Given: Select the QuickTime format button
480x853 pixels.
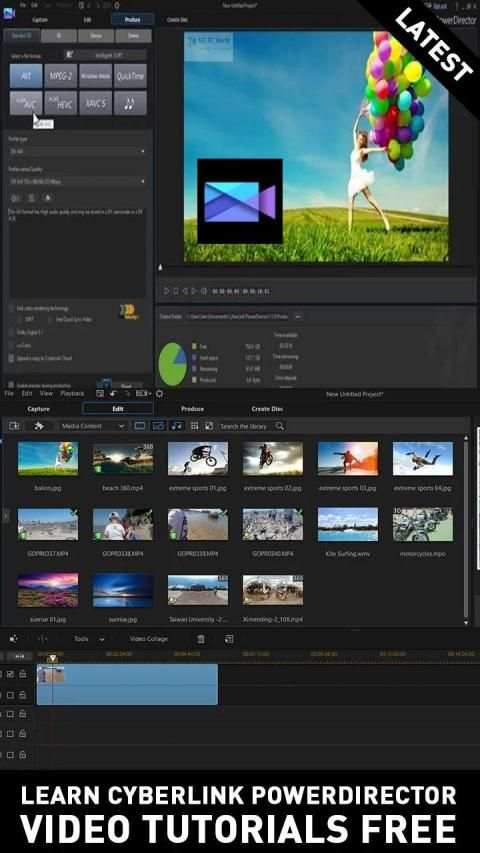Looking at the screenshot, I should (x=130, y=76).
